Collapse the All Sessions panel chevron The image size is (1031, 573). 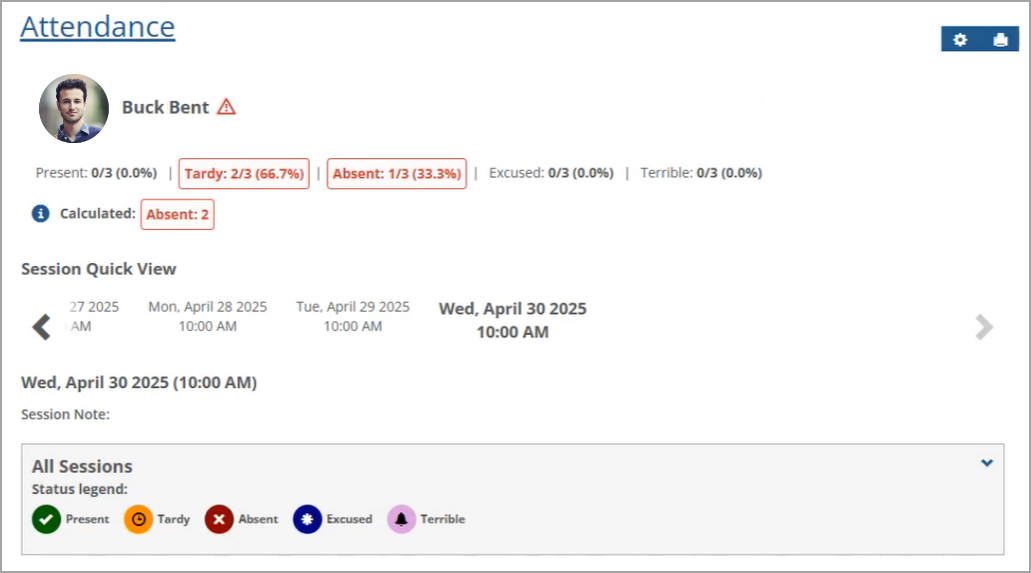click(986, 463)
